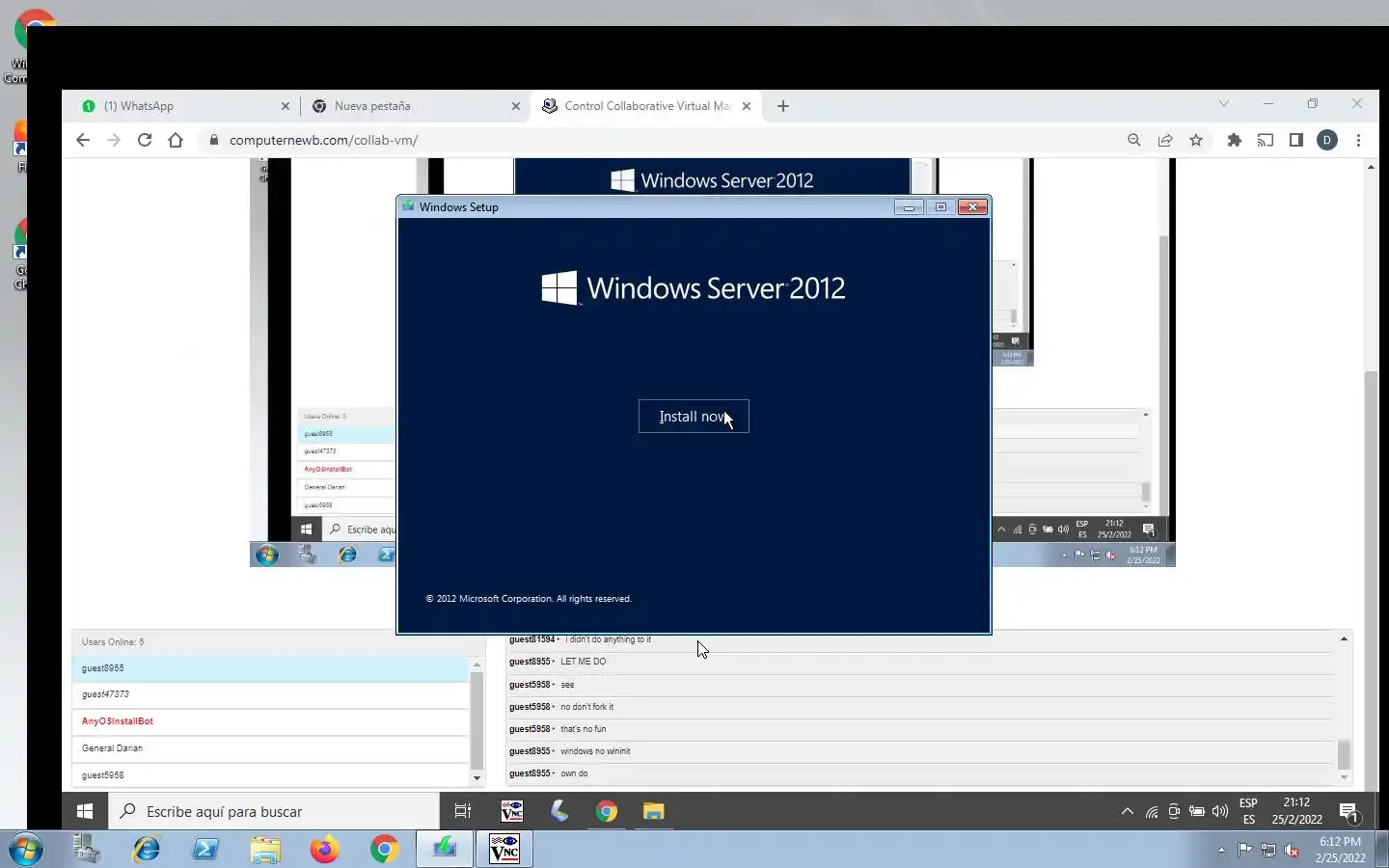The width and height of the screenshot is (1389, 868).
Task: Click the ESP ES language indicator
Action: [1248, 812]
